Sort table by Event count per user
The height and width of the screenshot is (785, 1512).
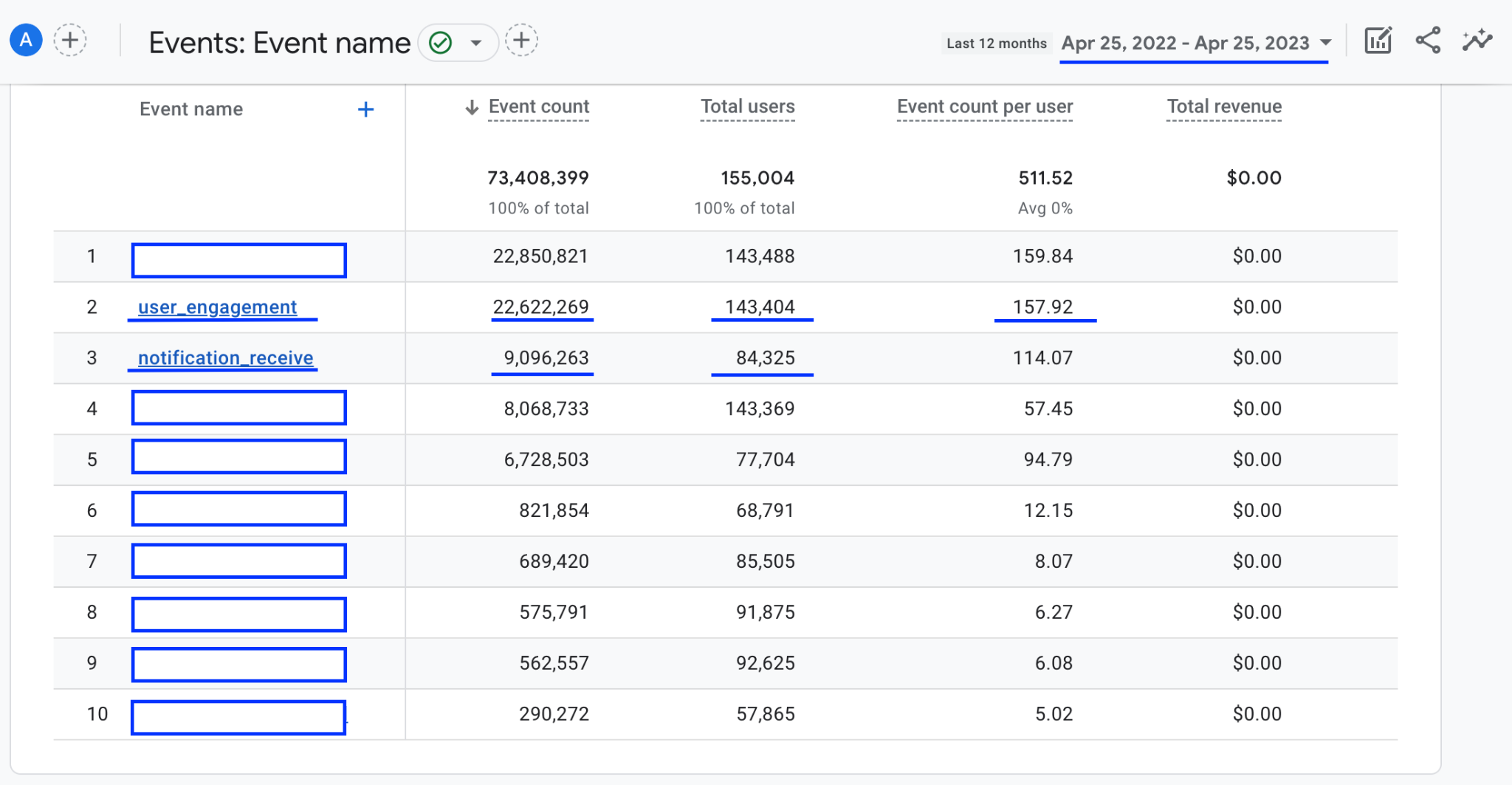[x=984, y=107]
